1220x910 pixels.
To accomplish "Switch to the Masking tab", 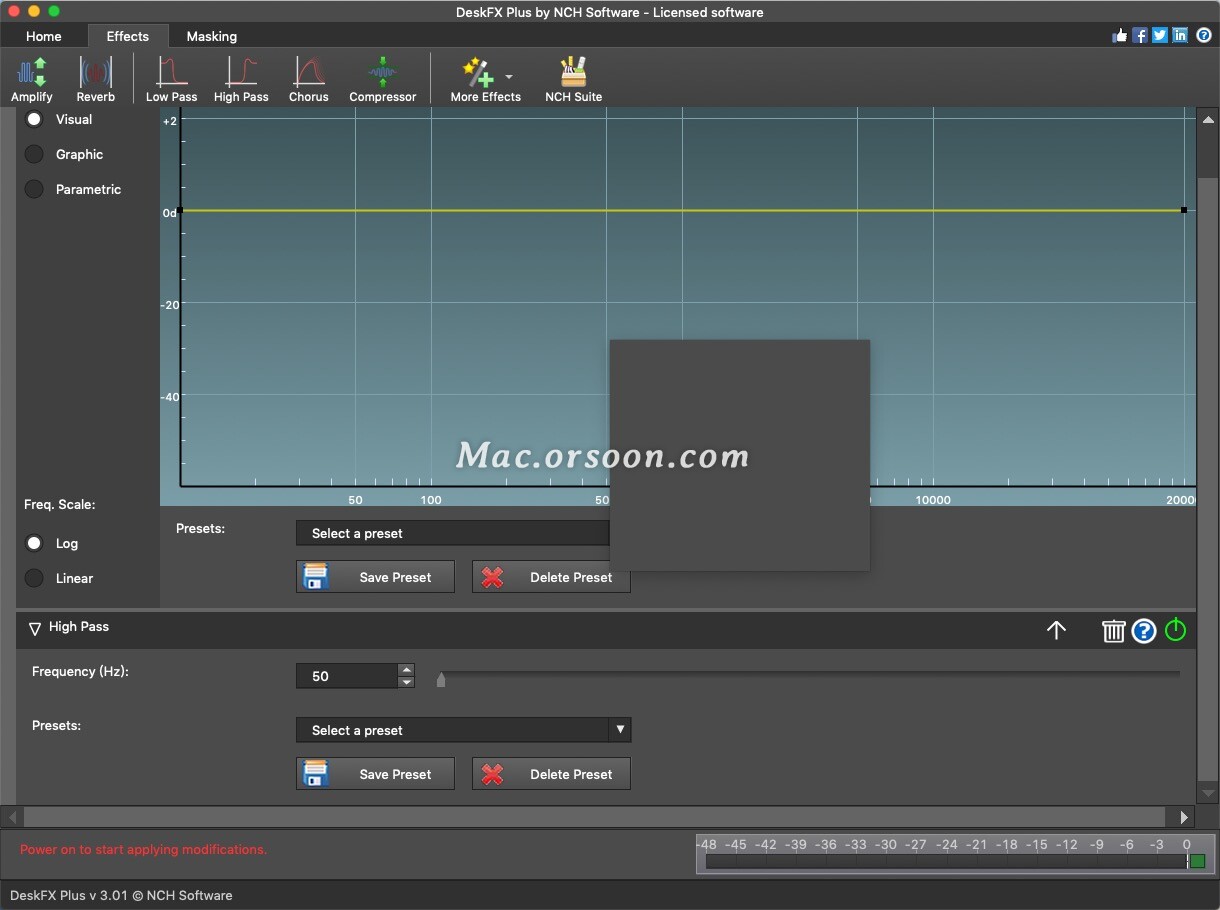I will pyautogui.click(x=212, y=36).
